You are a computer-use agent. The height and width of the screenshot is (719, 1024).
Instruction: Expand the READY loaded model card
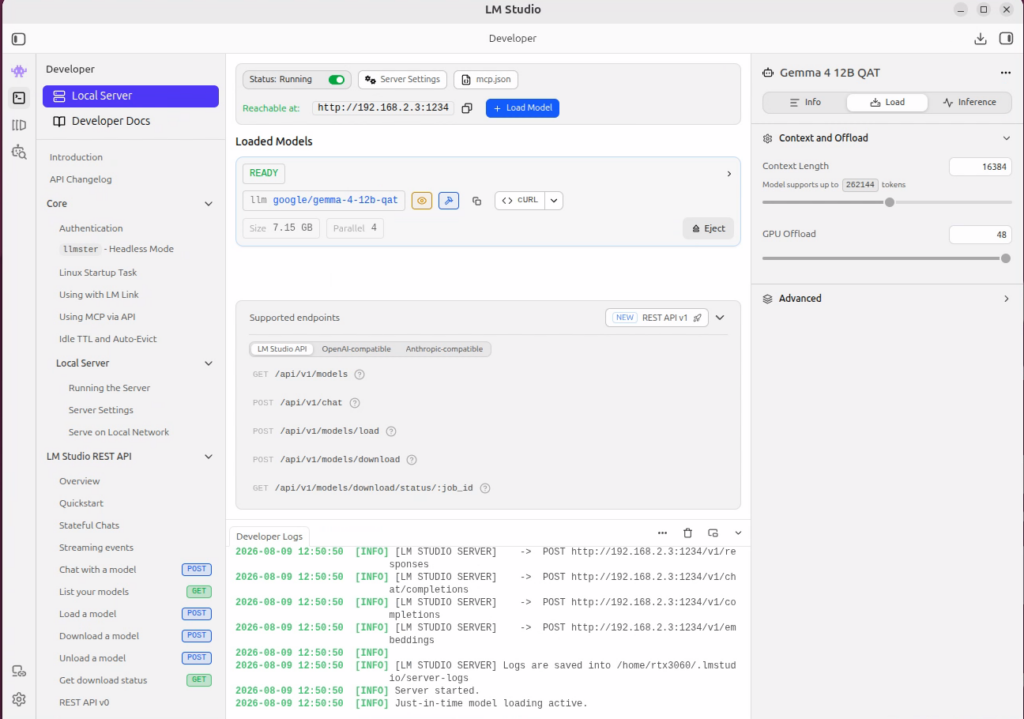(x=729, y=174)
